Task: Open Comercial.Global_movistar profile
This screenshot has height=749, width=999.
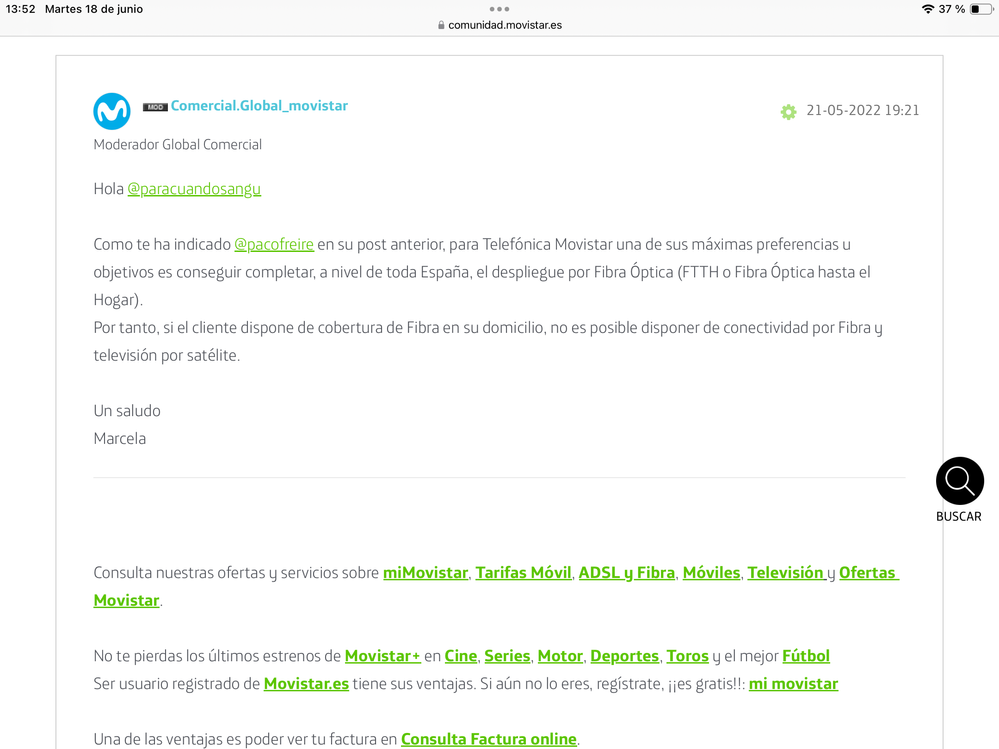Action: 259,106
